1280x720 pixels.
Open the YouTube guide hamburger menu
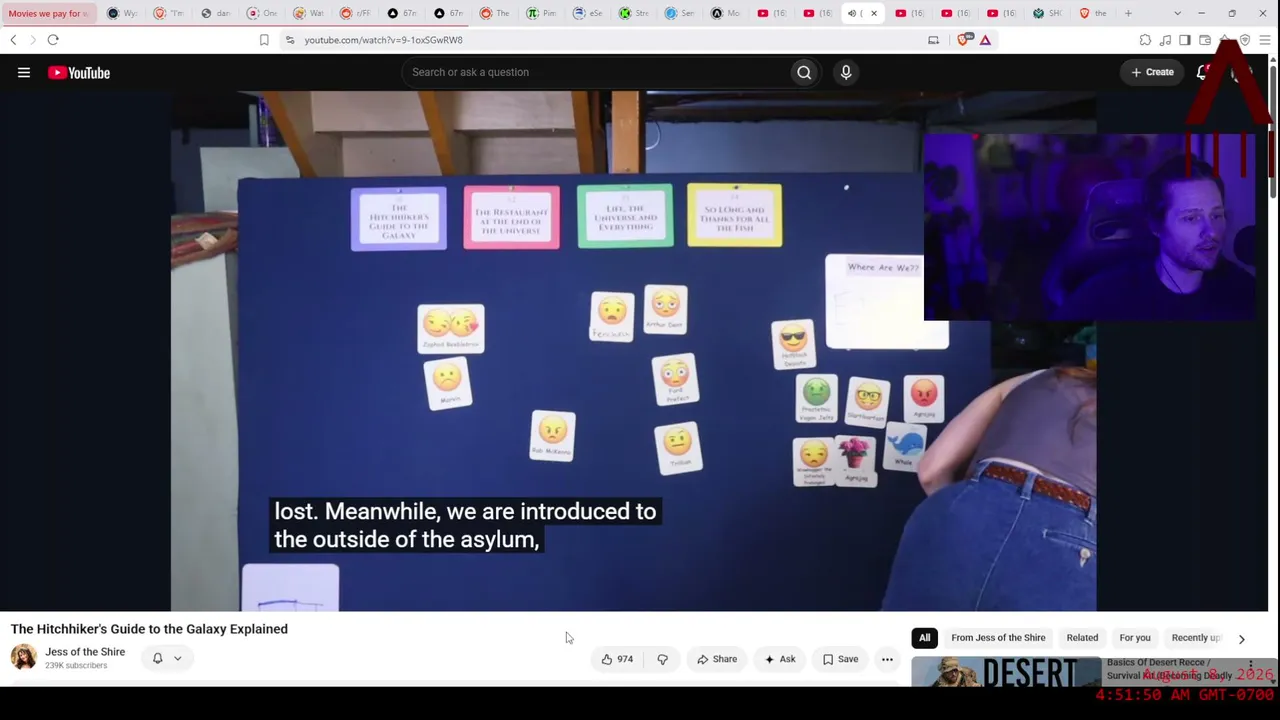pos(24,72)
